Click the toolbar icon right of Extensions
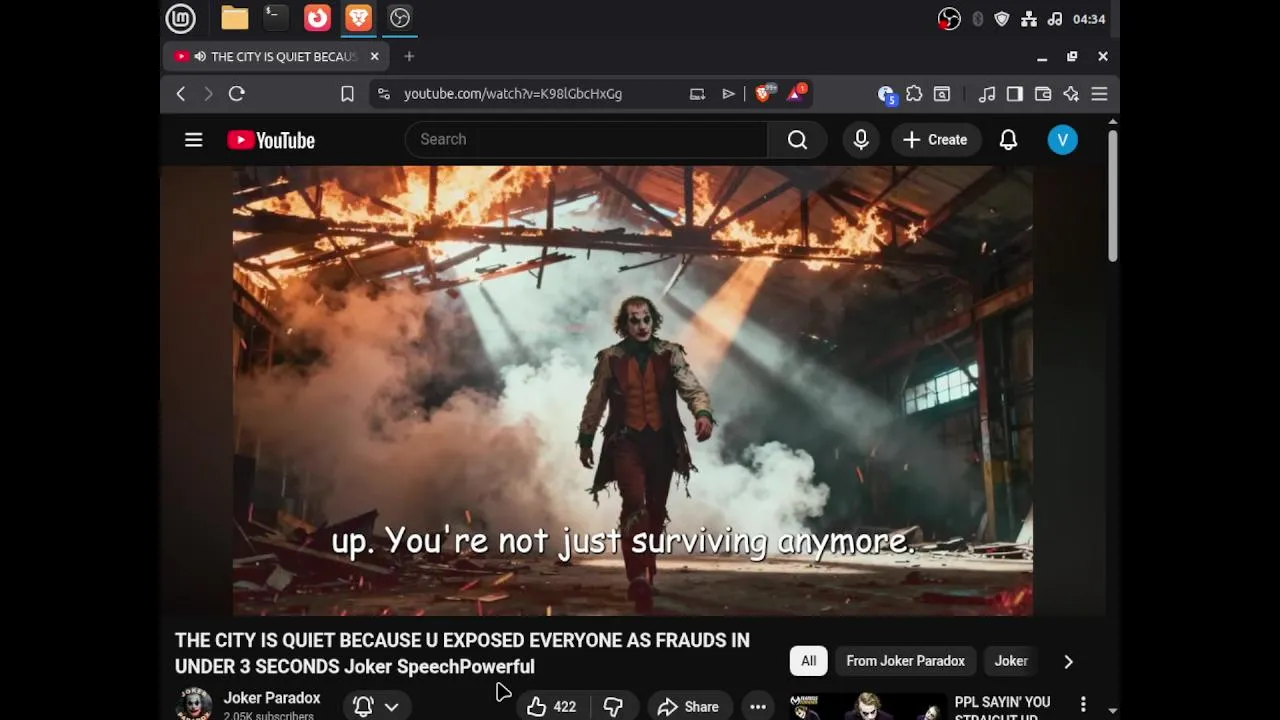The image size is (1280, 720). 942,93
